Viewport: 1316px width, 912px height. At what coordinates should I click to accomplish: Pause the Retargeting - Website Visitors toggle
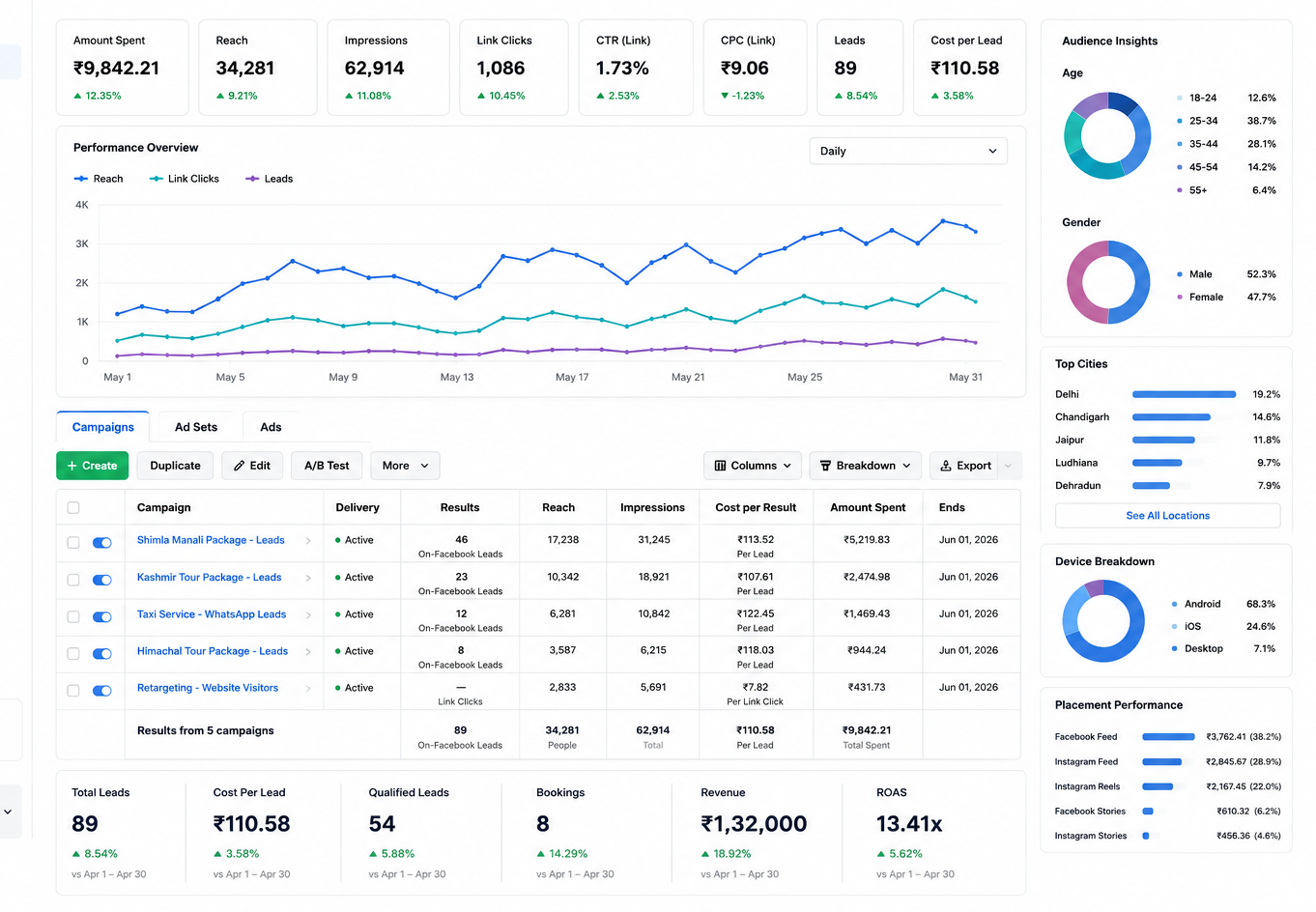click(x=101, y=691)
